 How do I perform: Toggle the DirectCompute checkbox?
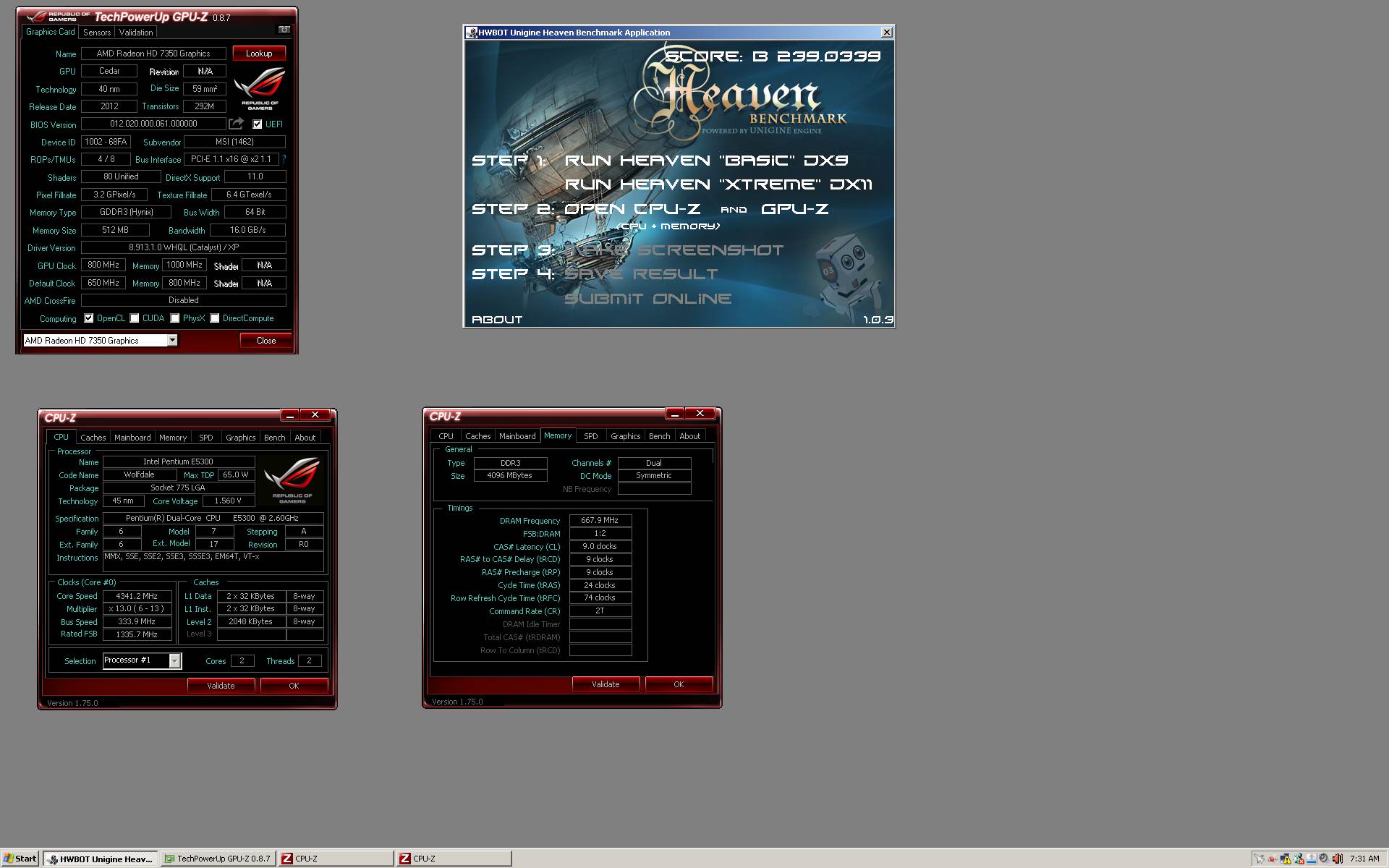215,318
